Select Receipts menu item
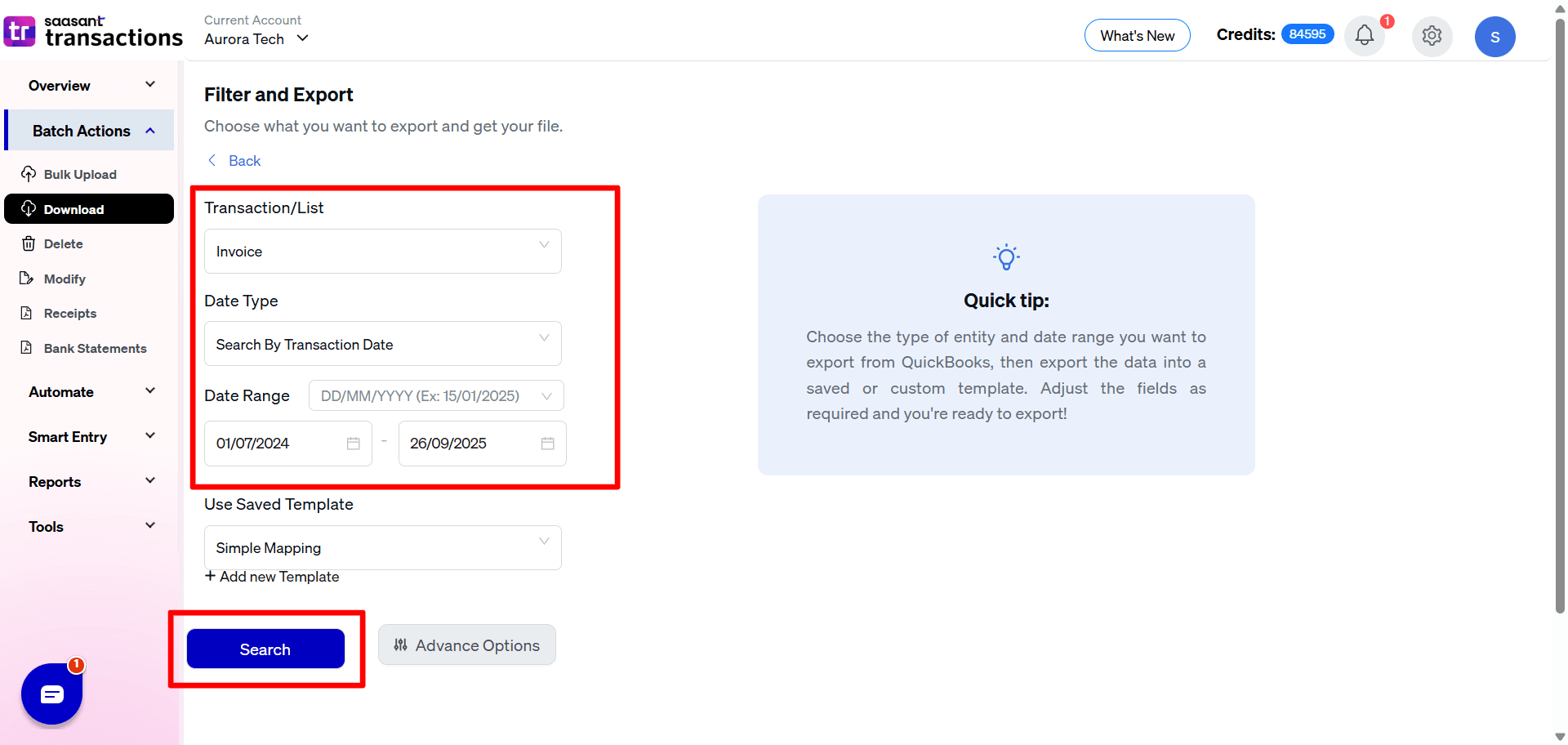The height and width of the screenshot is (745, 1568). (x=90, y=313)
